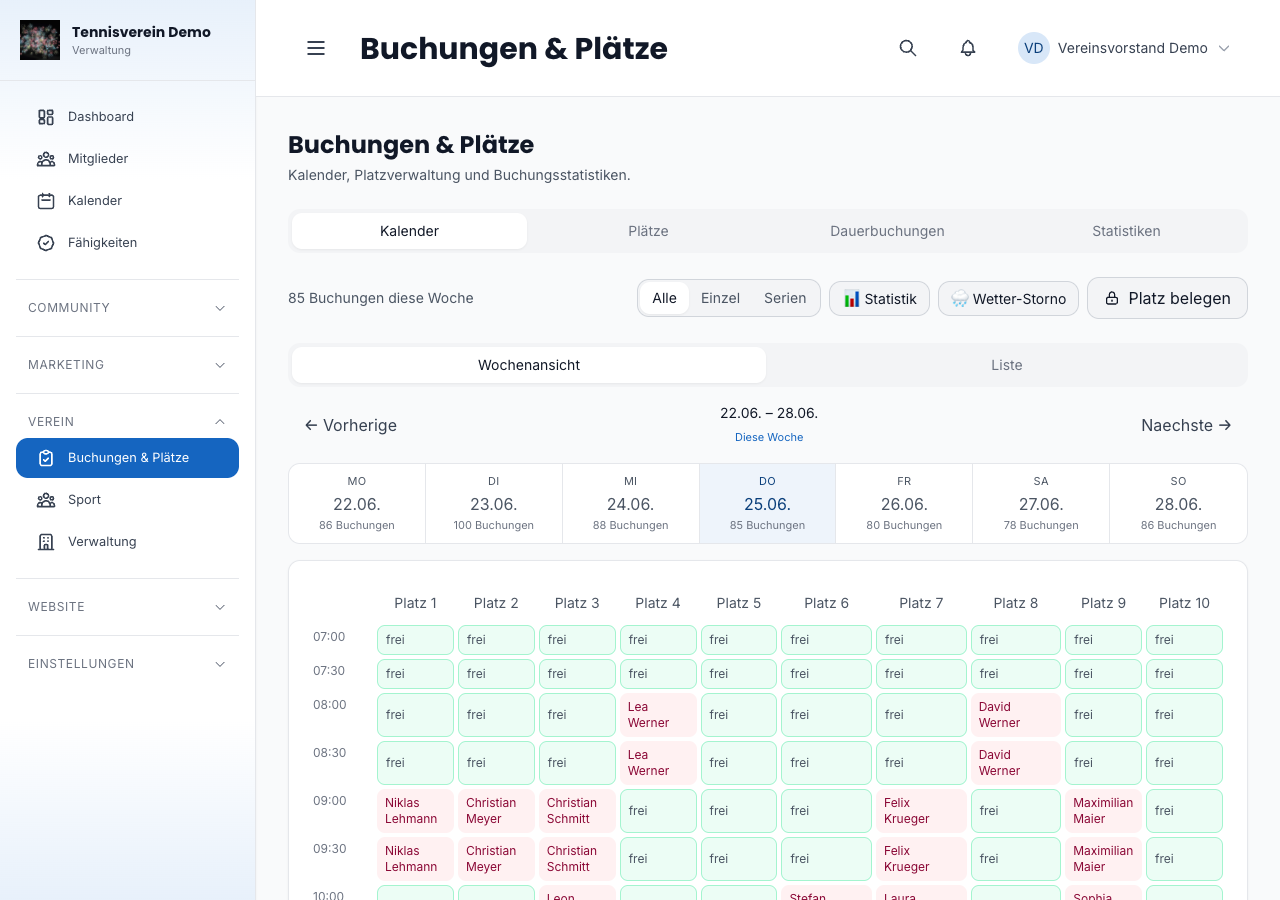Expand the Community section
The image size is (1280, 900).
[x=127, y=308]
